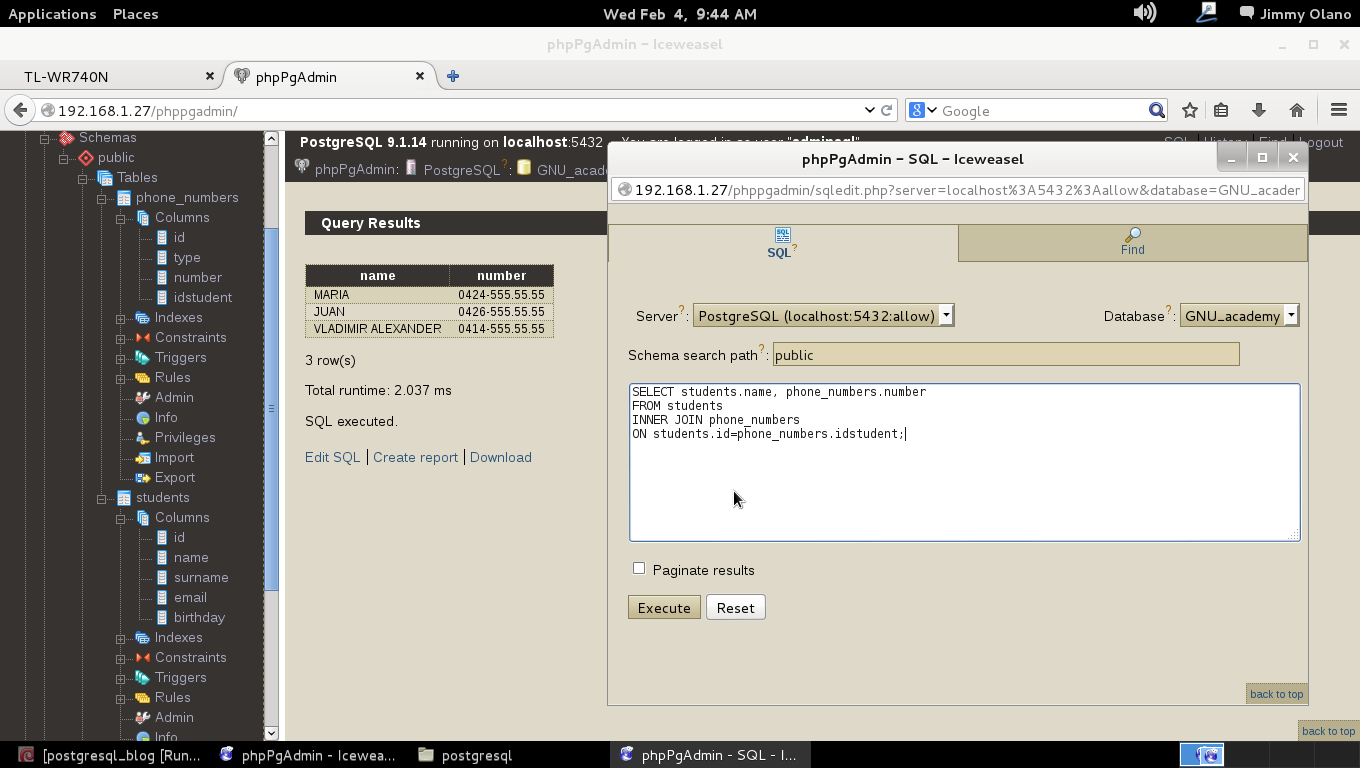Viewport: 1360px width, 768px height.
Task: Click the Downloads arrow icon in toolbar
Action: 1259,110
